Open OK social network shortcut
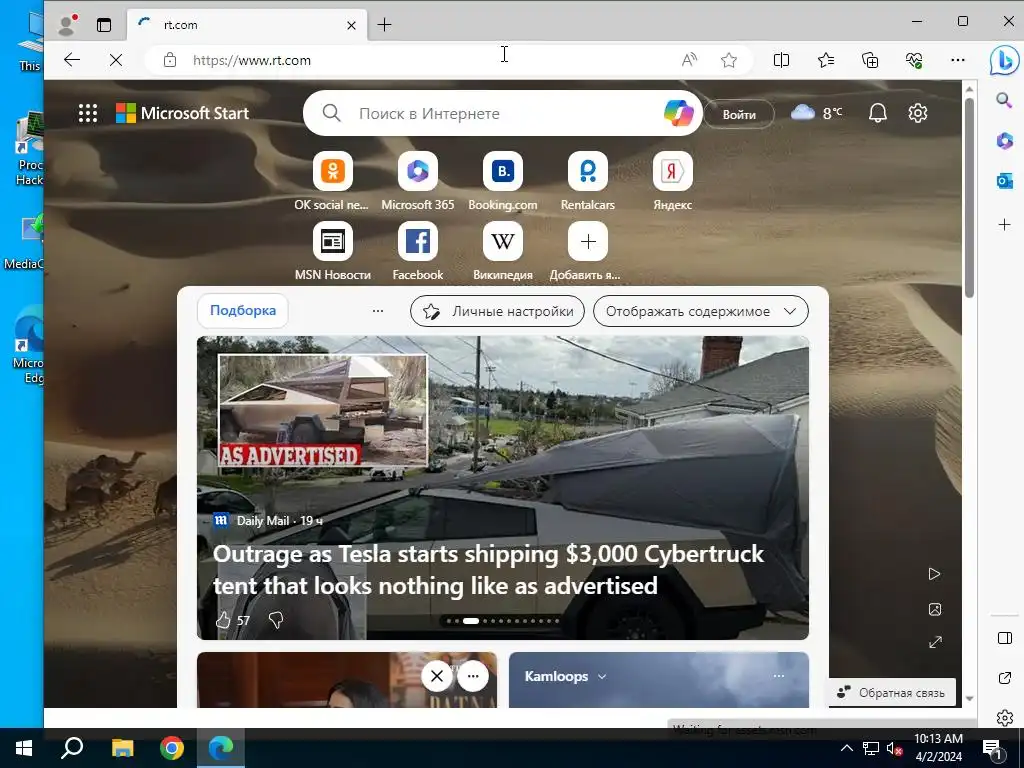 pyautogui.click(x=332, y=181)
